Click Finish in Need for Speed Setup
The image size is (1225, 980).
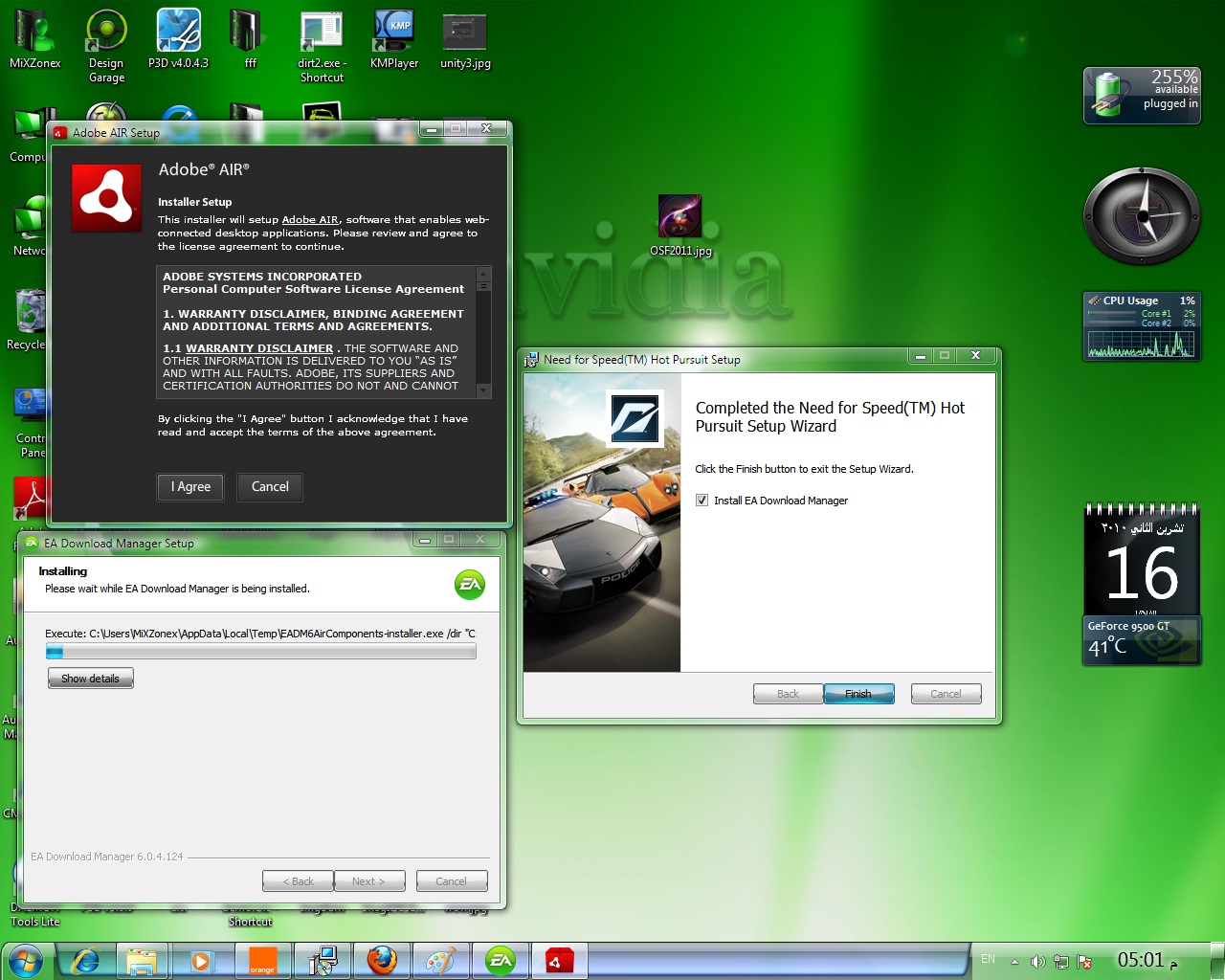tap(858, 694)
